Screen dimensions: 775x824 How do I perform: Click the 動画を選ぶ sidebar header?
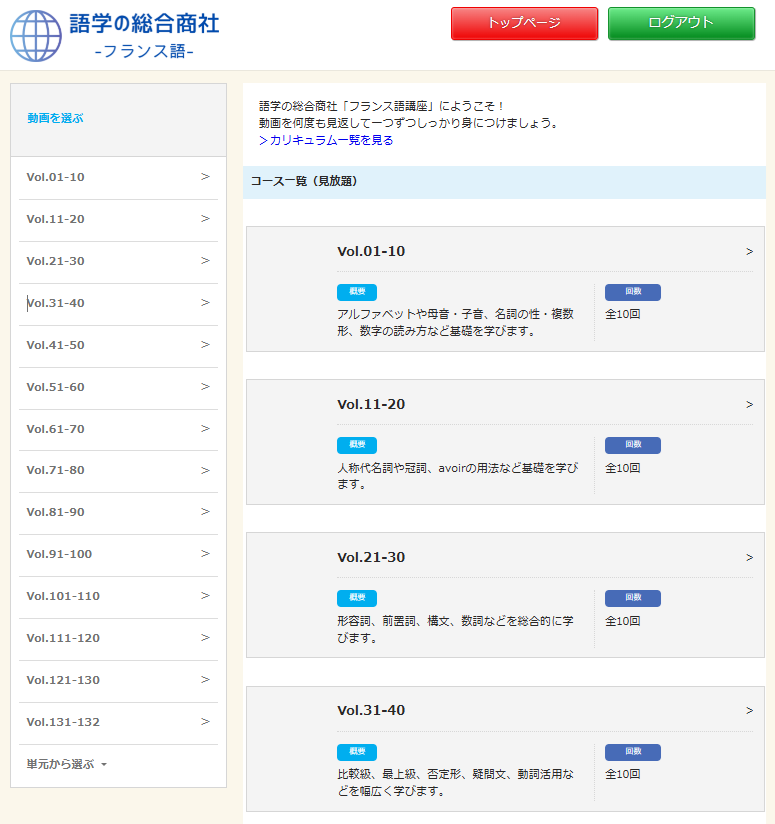(56, 118)
